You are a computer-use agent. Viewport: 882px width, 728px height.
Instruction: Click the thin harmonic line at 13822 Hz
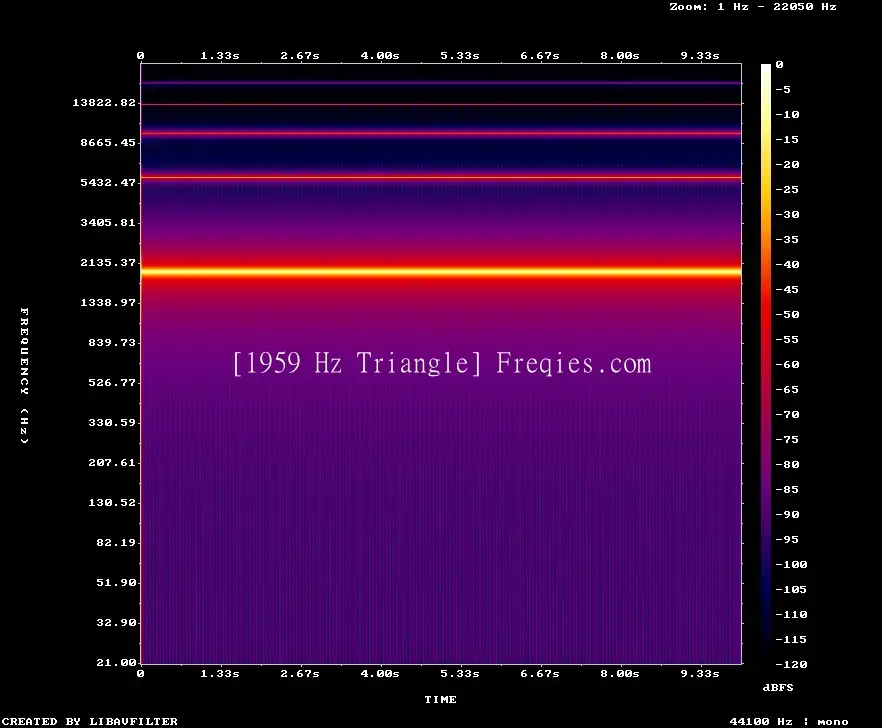coord(441,104)
